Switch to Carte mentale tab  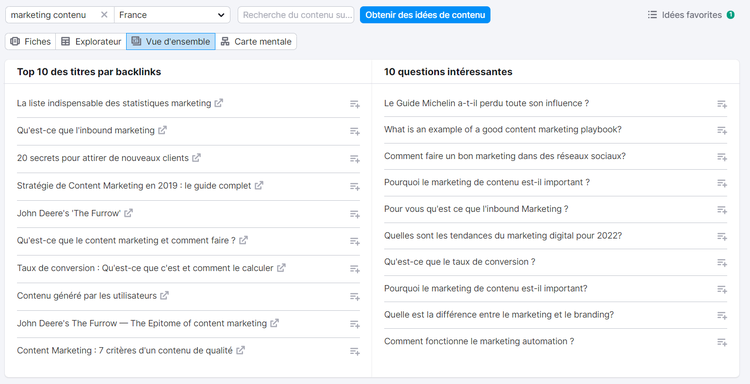tap(256, 42)
